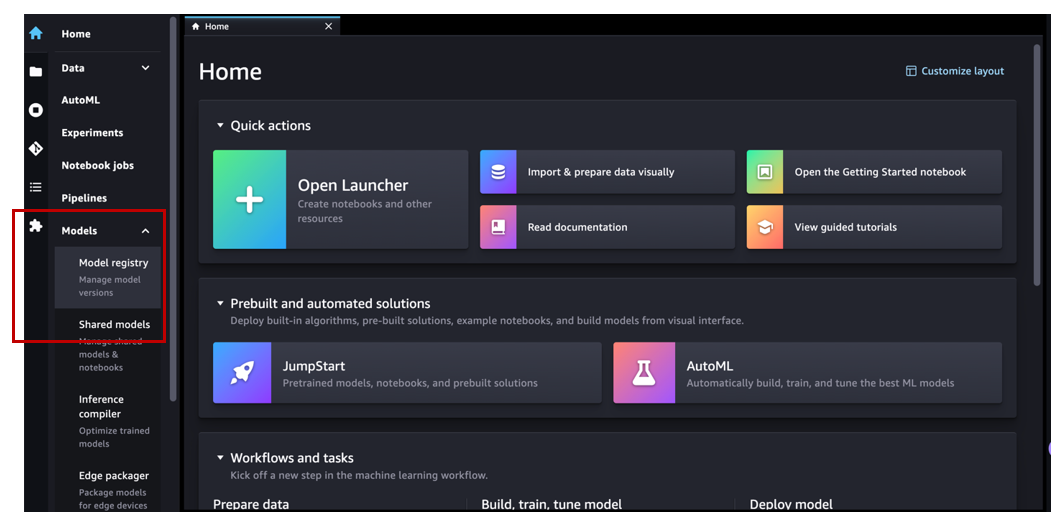Click the Build, train, tune model heading

[x=552, y=505]
